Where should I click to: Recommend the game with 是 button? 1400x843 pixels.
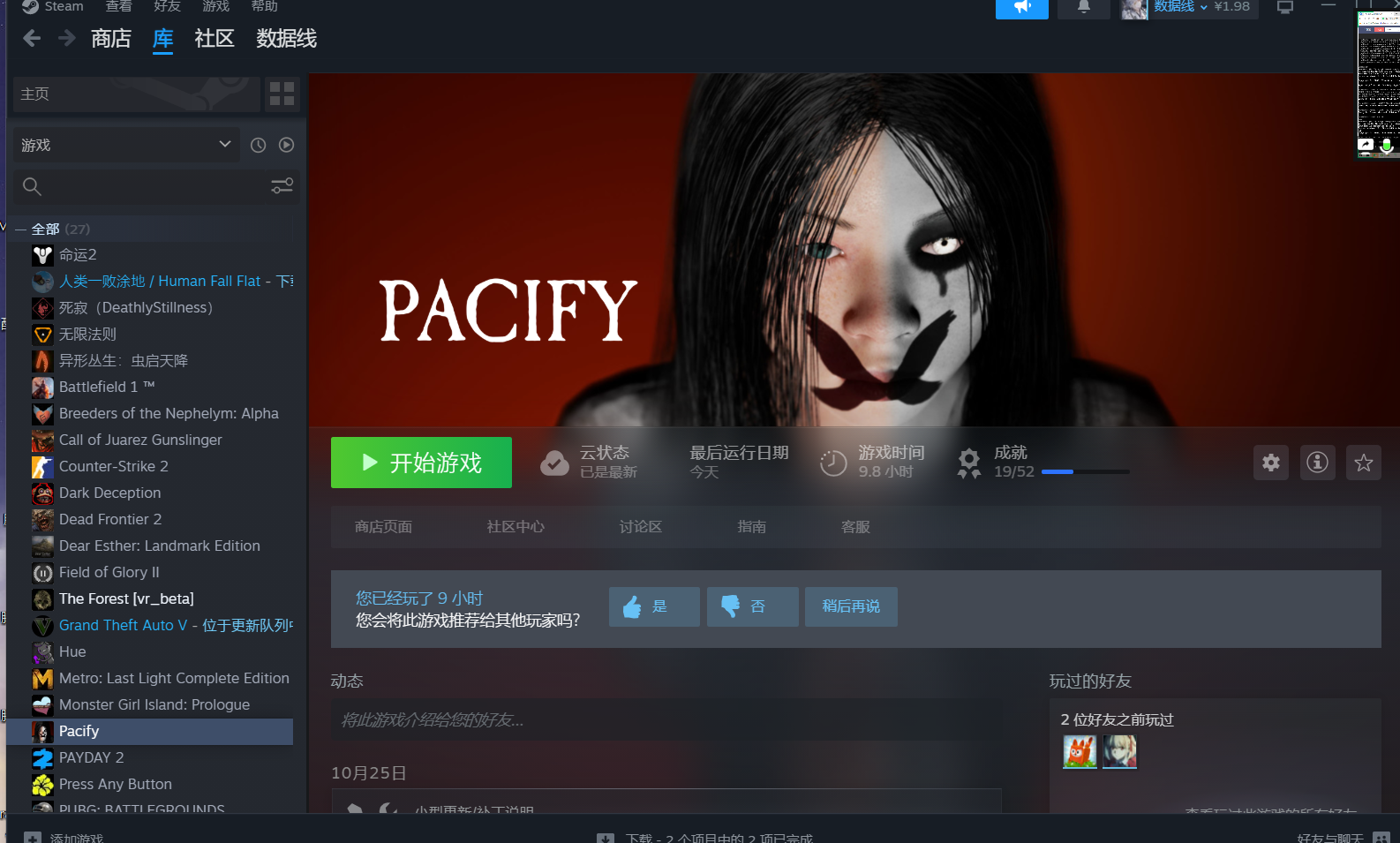654,607
